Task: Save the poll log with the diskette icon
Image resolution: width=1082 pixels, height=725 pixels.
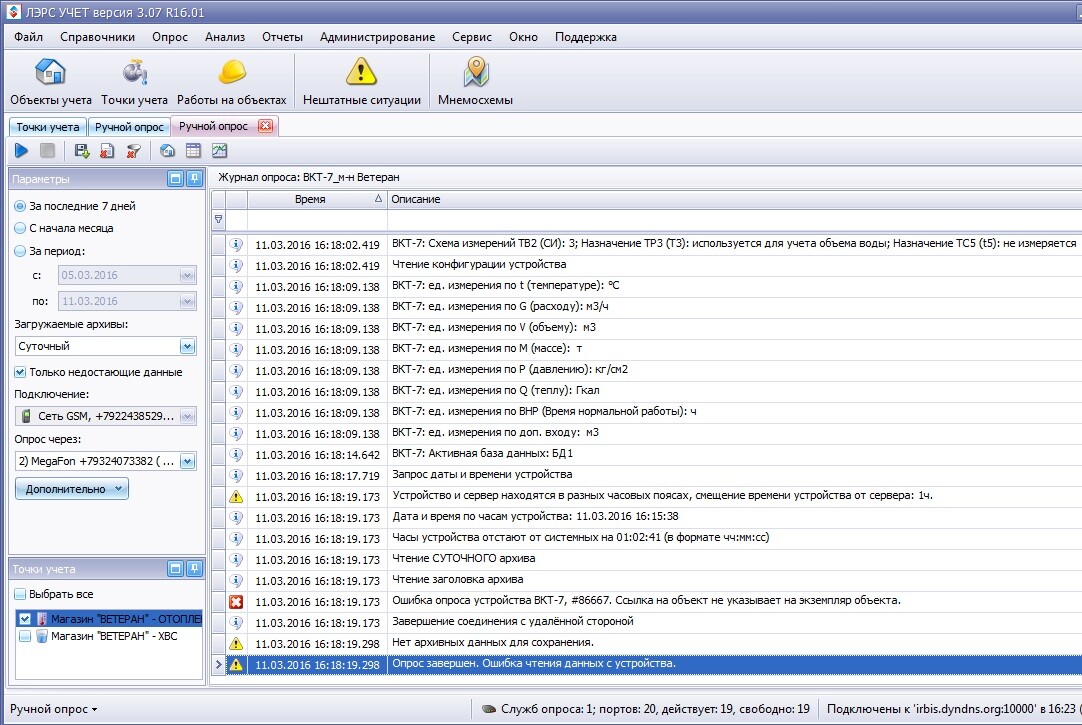Action: [x=82, y=150]
